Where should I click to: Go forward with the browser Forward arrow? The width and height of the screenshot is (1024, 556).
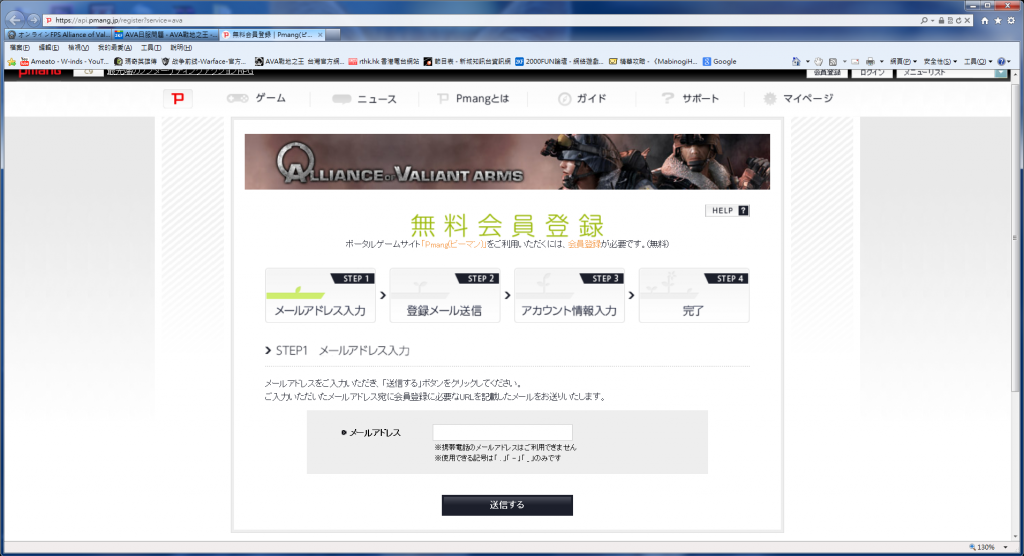tap(33, 20)
